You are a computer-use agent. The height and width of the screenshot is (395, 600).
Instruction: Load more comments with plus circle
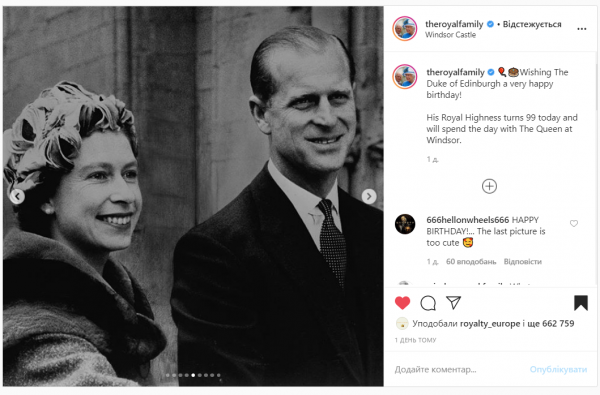[x=489, y=186]
